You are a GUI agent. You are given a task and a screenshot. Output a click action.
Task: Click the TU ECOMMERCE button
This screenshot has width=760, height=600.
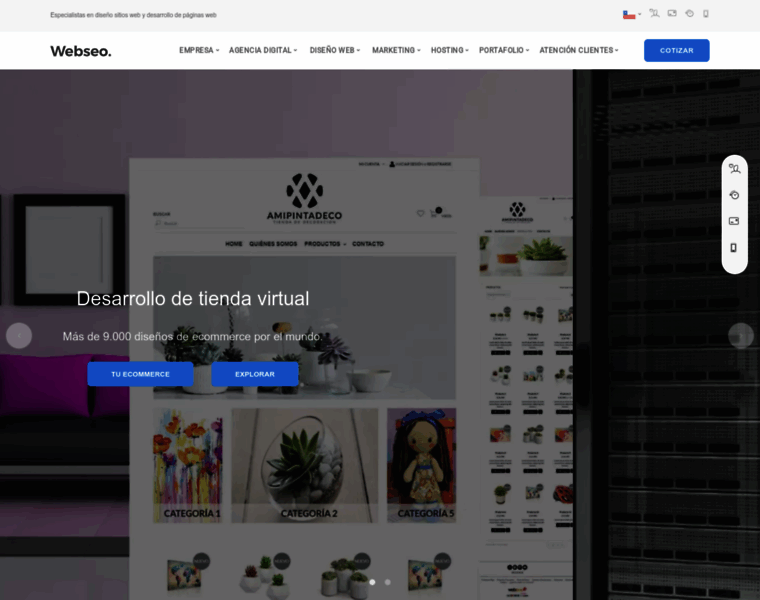(x=140, y=374)
